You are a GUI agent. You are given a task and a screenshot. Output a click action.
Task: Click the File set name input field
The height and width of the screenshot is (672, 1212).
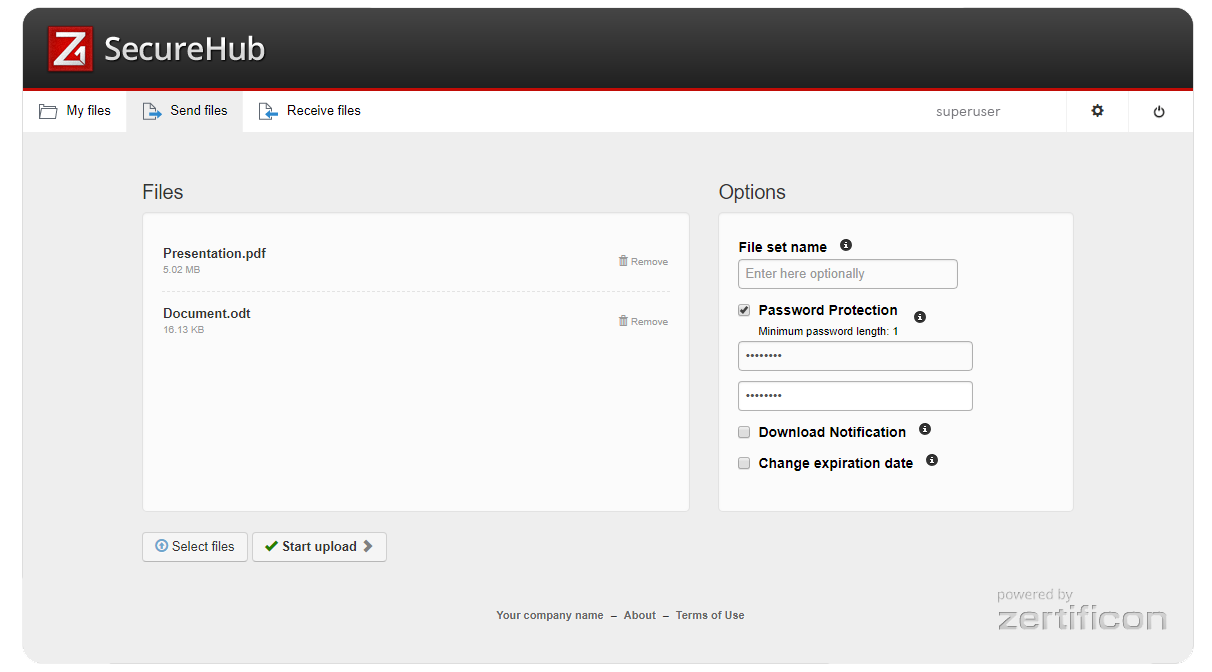tap(848, 274)
